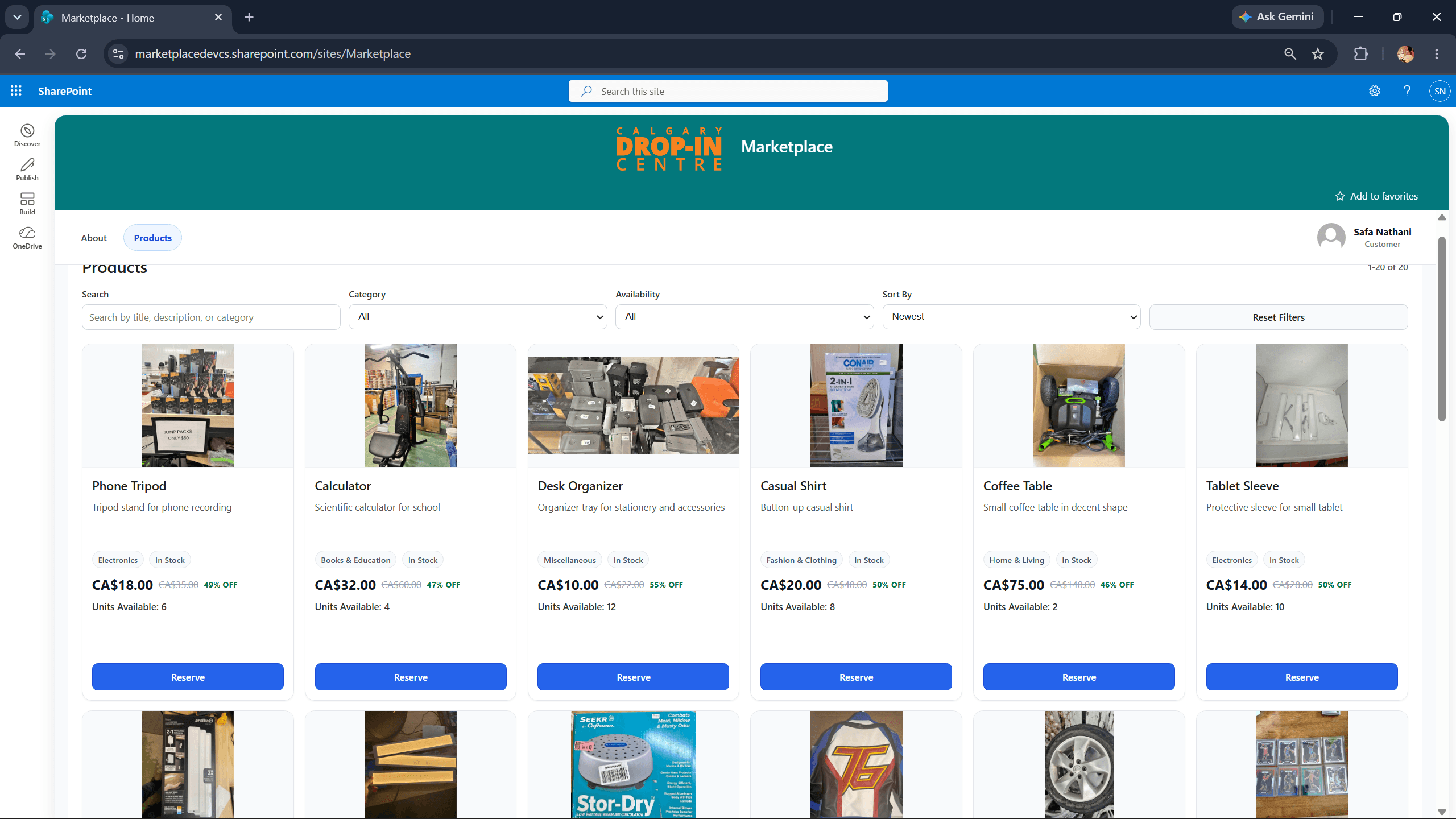The image size is (1456, 819).
Task: Open the Chrome three-dot menu
Action: point(1437,54)
